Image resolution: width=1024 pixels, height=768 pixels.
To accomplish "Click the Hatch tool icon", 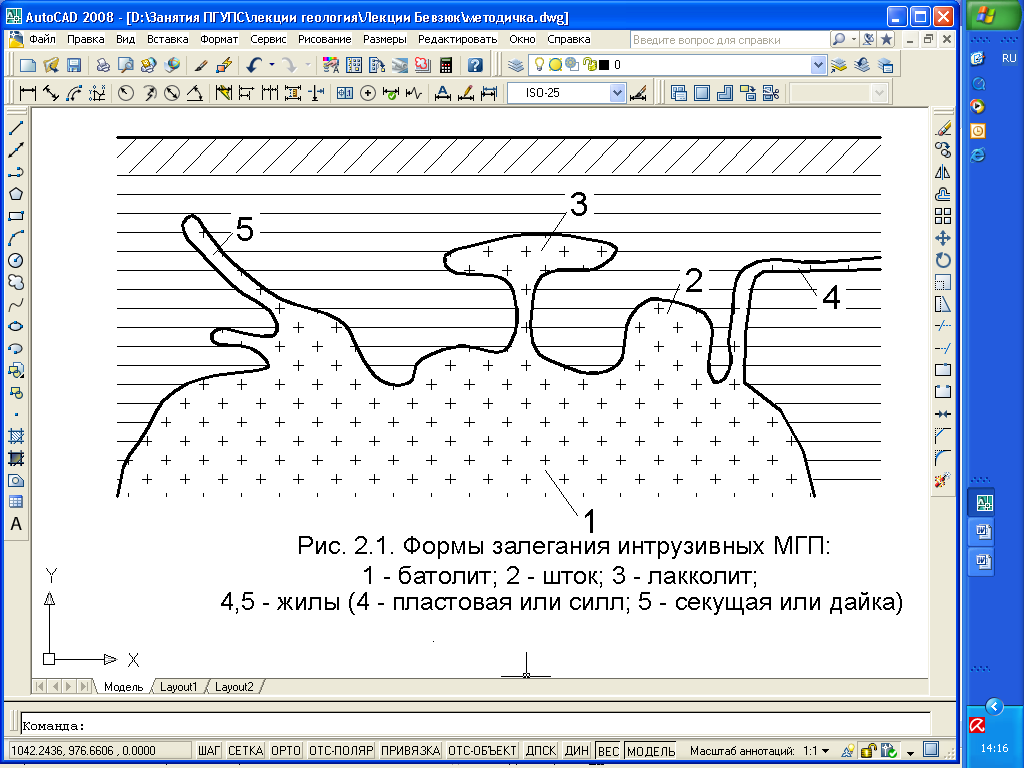I will click(x=16, y=436).
